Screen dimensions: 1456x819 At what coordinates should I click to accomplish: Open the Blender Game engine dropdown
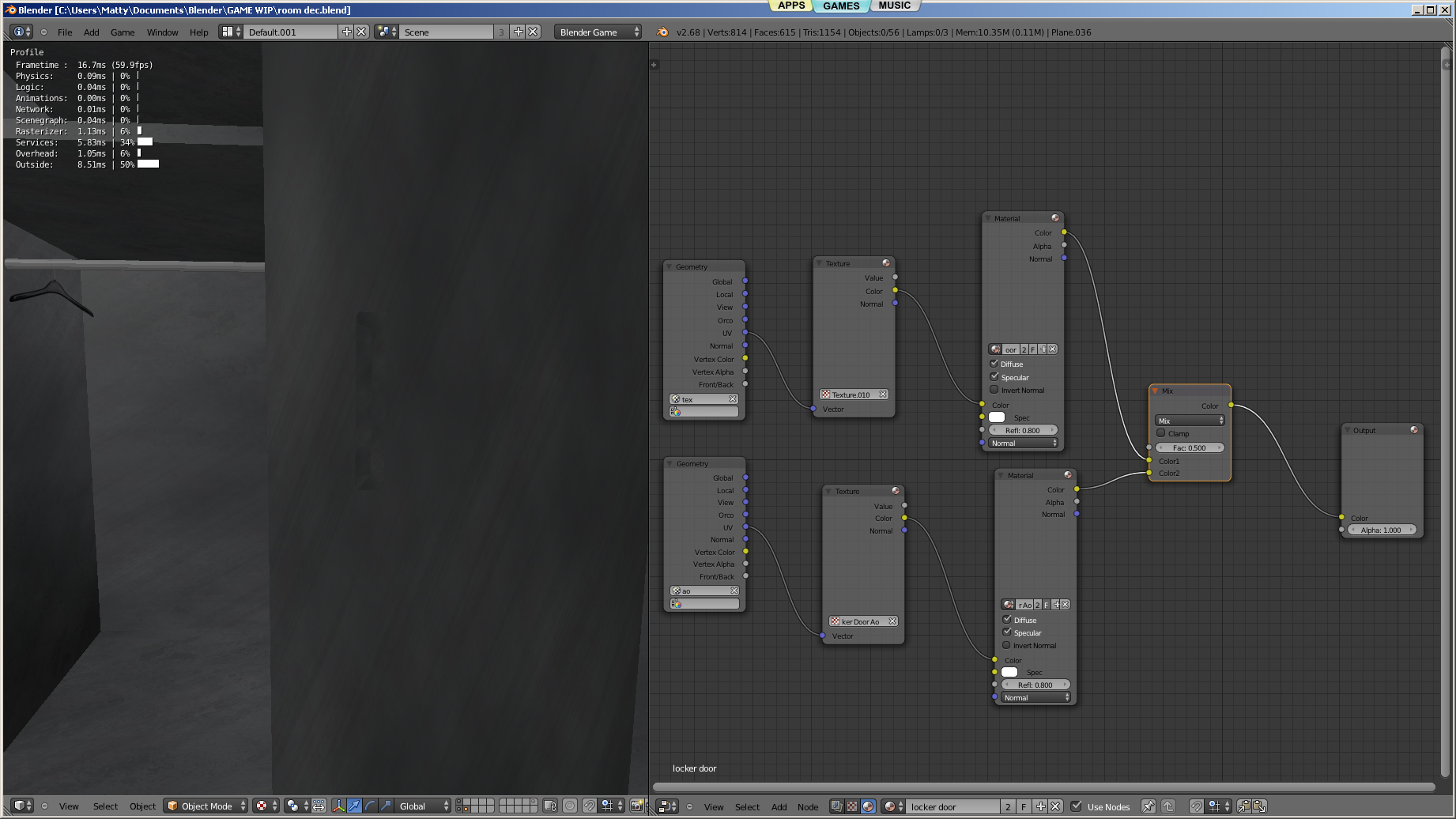tap(598, 32)
